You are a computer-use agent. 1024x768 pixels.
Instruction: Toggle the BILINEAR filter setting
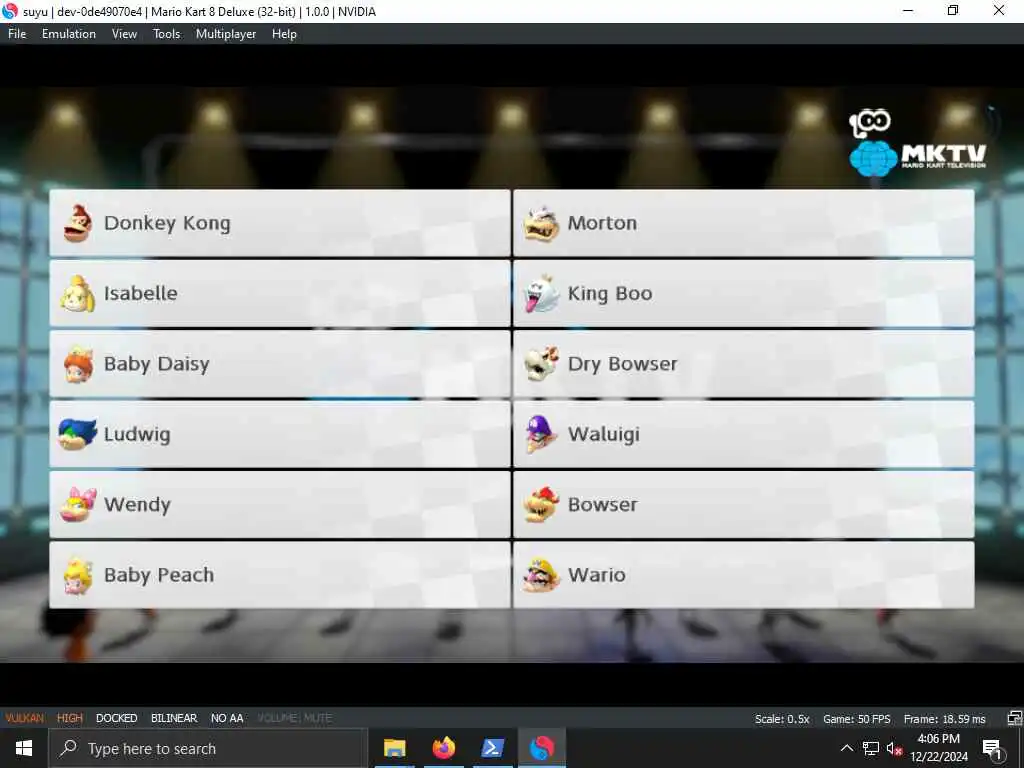(x=174, y=718)
